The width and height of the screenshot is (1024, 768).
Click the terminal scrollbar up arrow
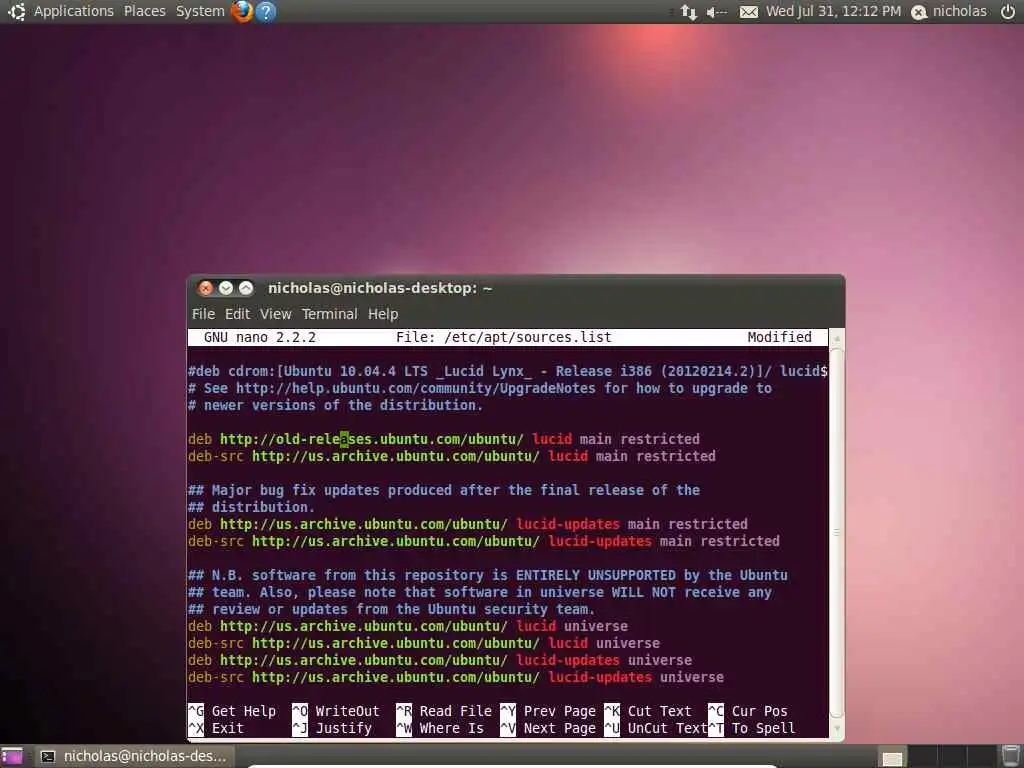(x=837, y=339)
